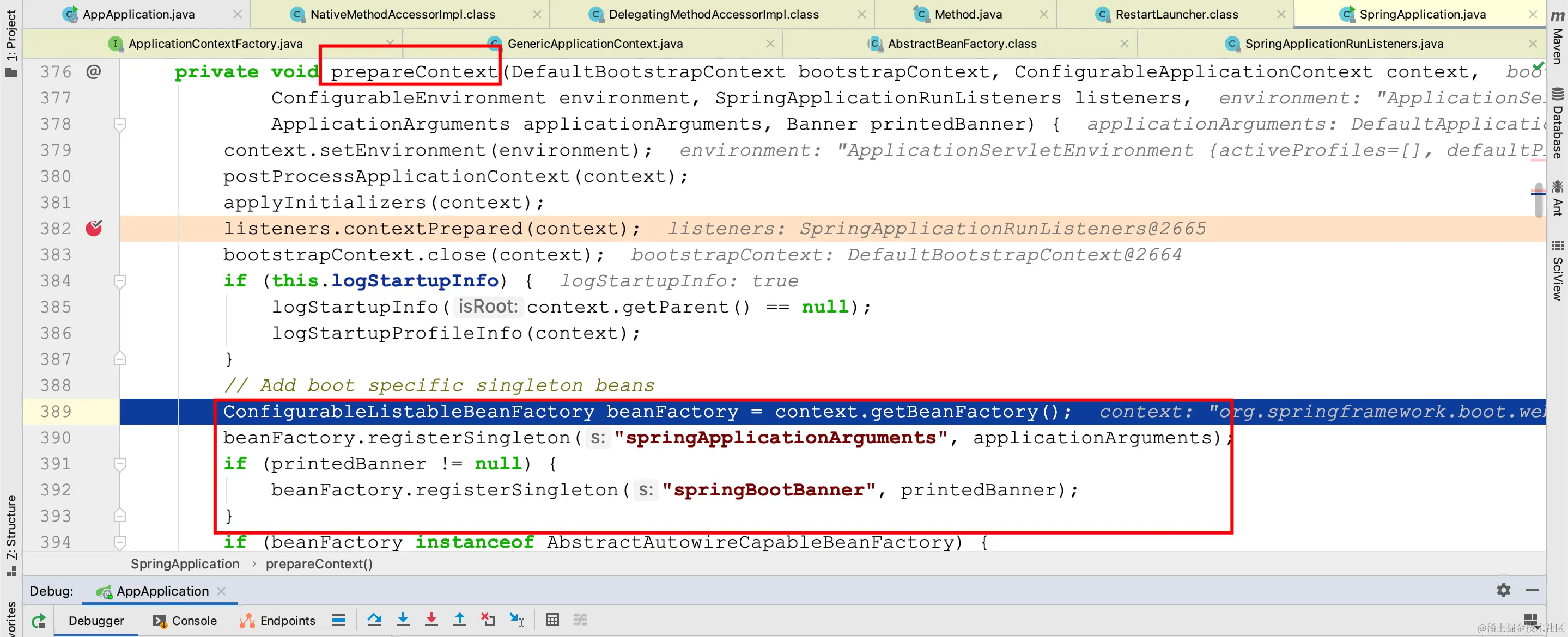
Task: Click the Step Over debugger icon
Action: point(374,620)
